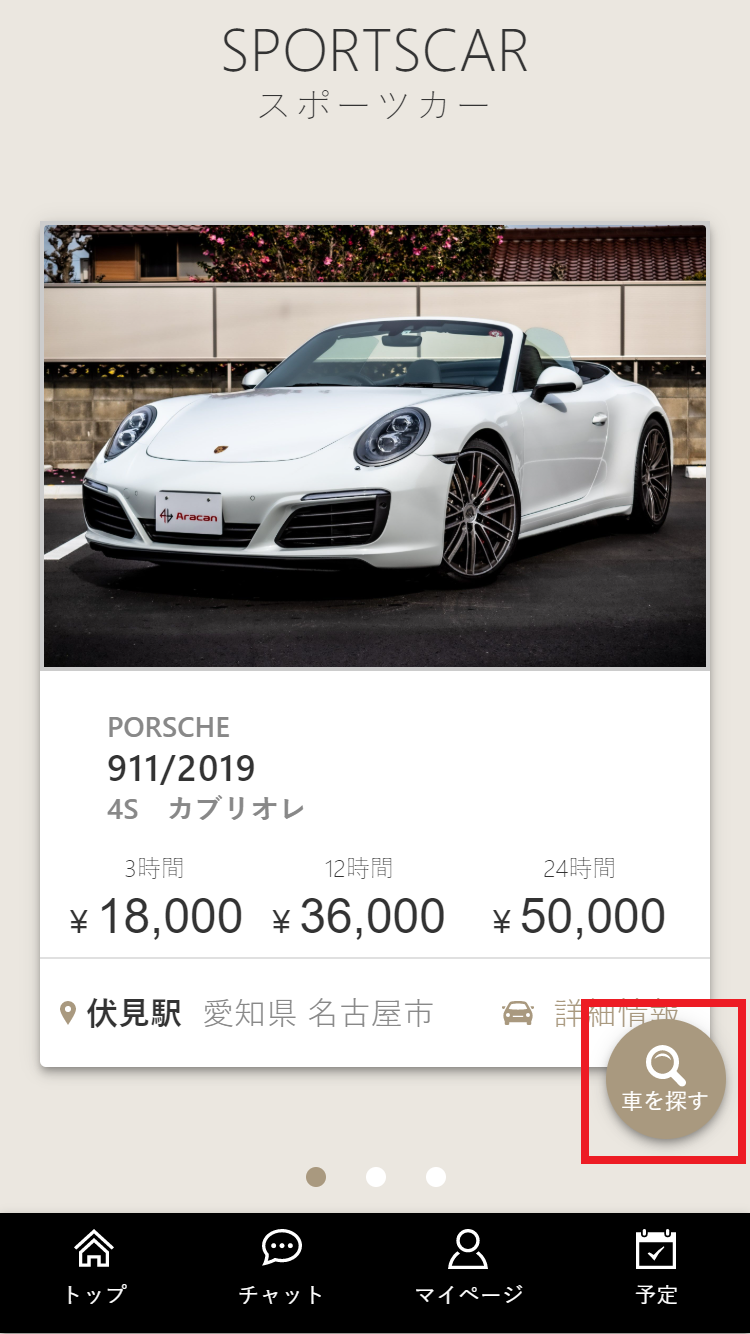Switch to the second carousel dot
750x1334 pixels.
point(376,1177)
